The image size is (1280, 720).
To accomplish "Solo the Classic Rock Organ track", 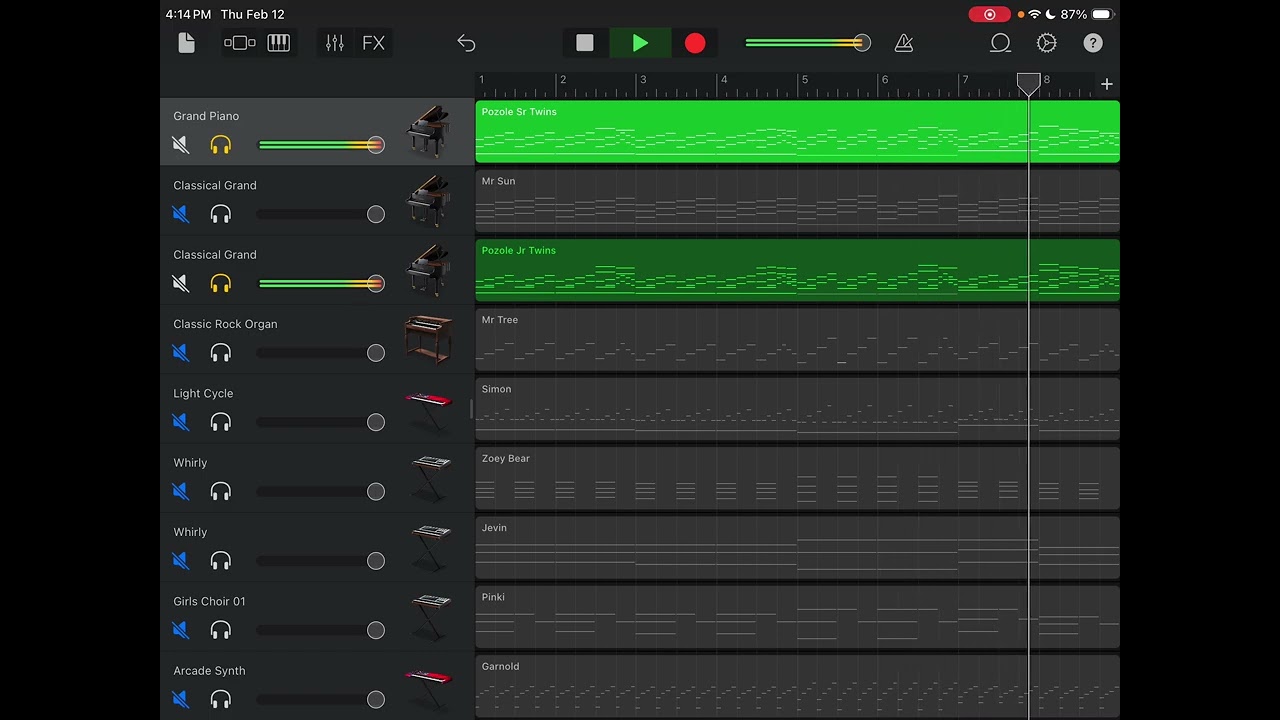I will (221, 353).
